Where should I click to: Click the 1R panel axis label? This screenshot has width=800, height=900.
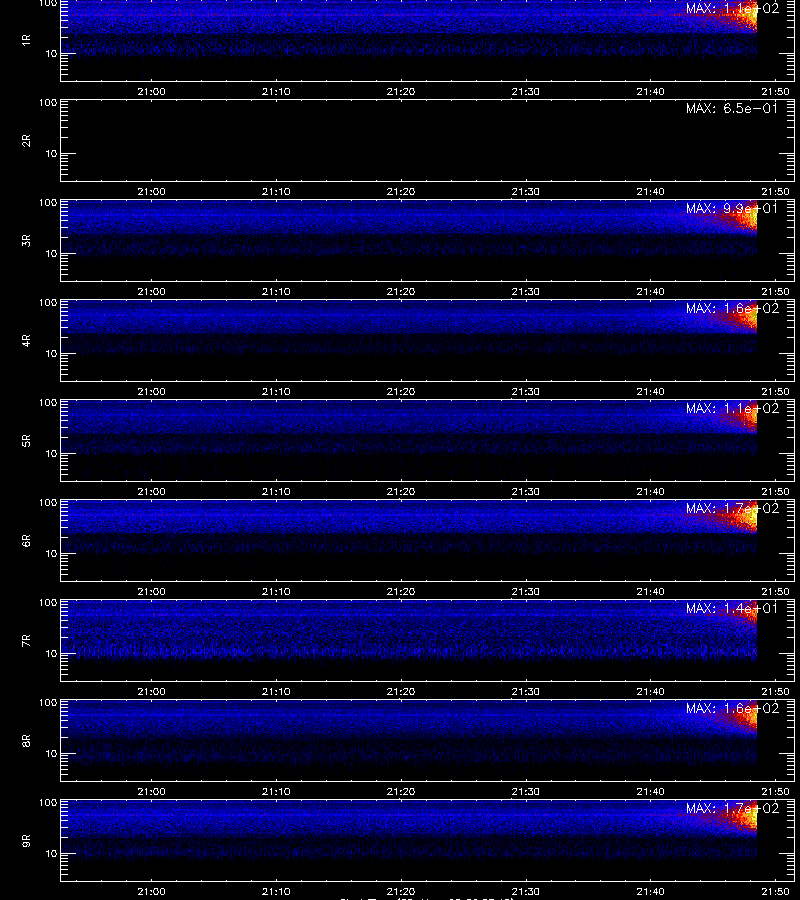pos(26,40)
